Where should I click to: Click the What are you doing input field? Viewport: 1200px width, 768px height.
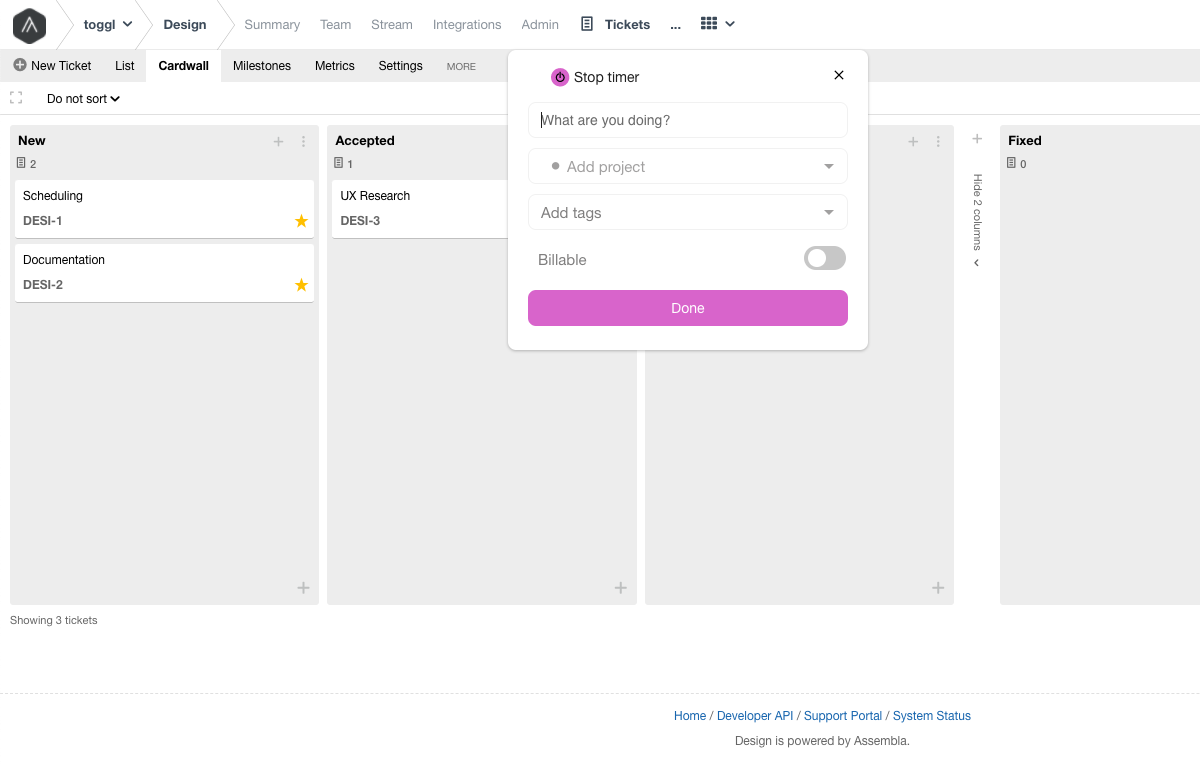coord(687,120)
